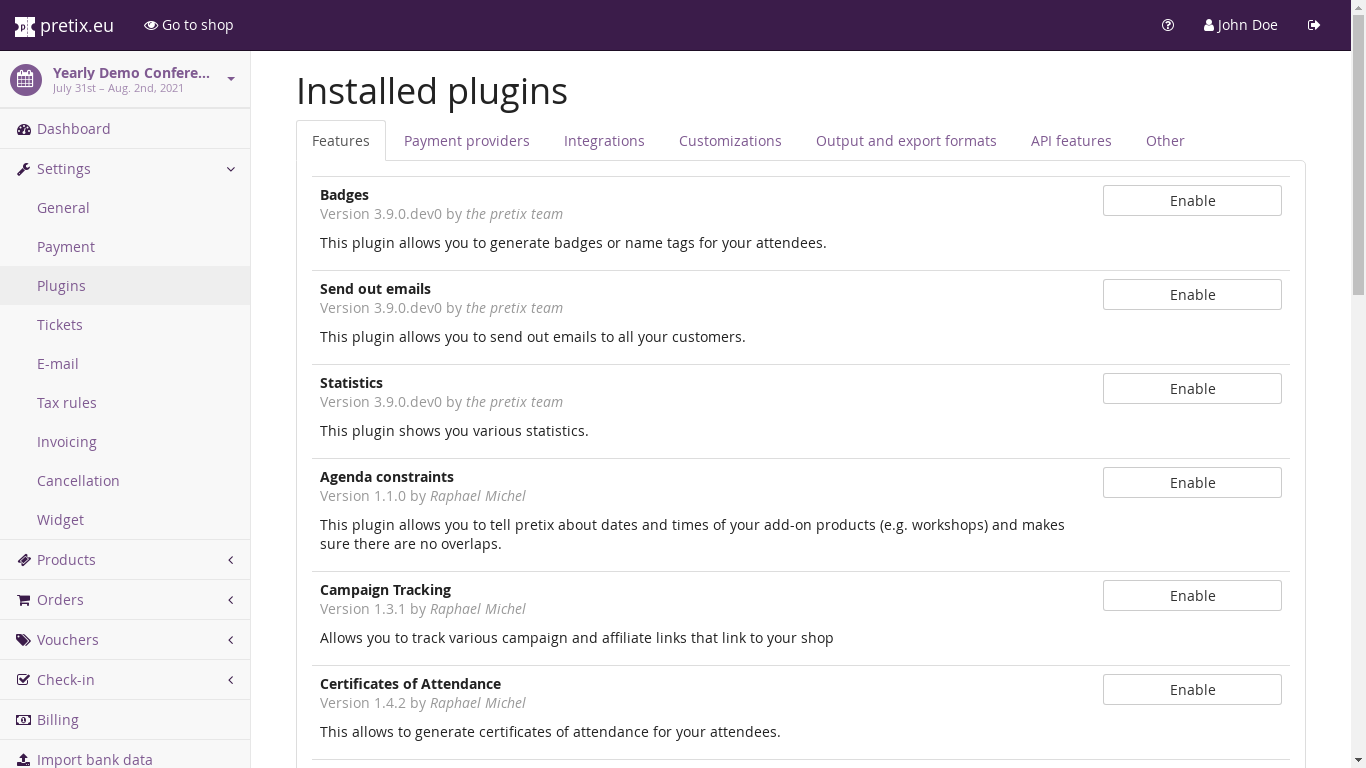Click the Billing money icon
Viewport: 1366px width, 768px height.
(x=24, y=720)
